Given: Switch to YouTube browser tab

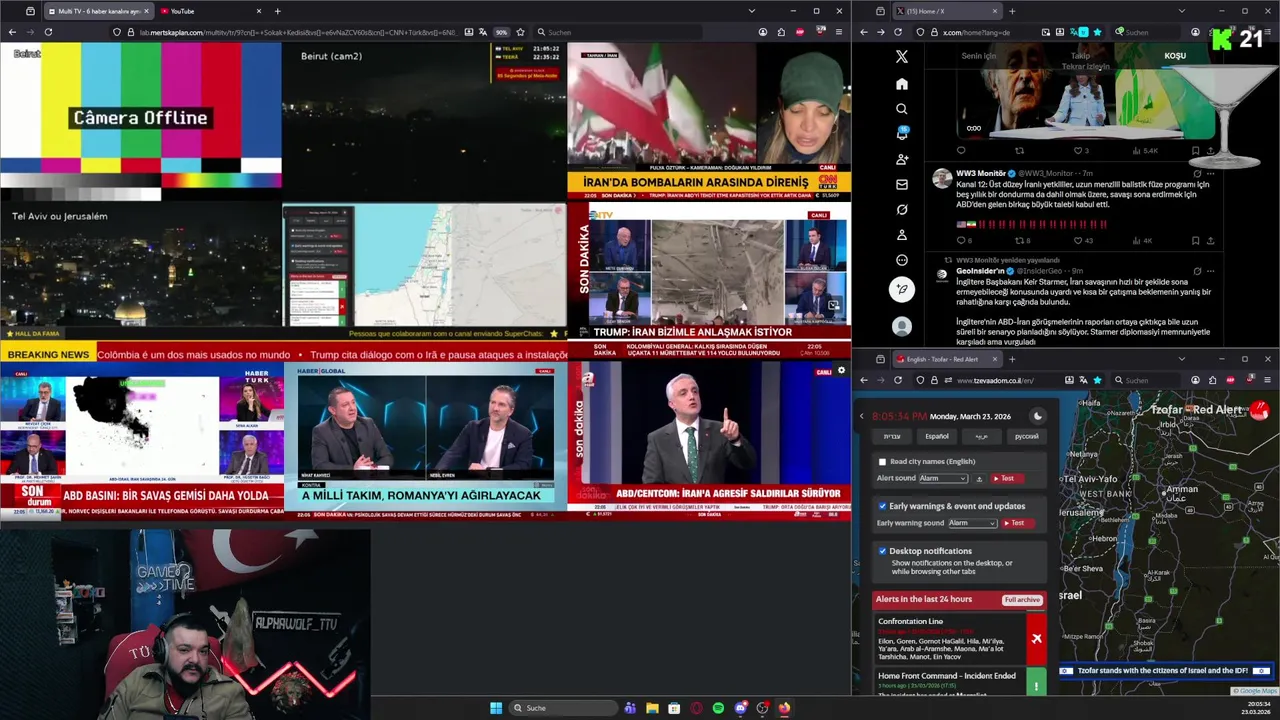Looking at the screenshot, I should point(208,11).
